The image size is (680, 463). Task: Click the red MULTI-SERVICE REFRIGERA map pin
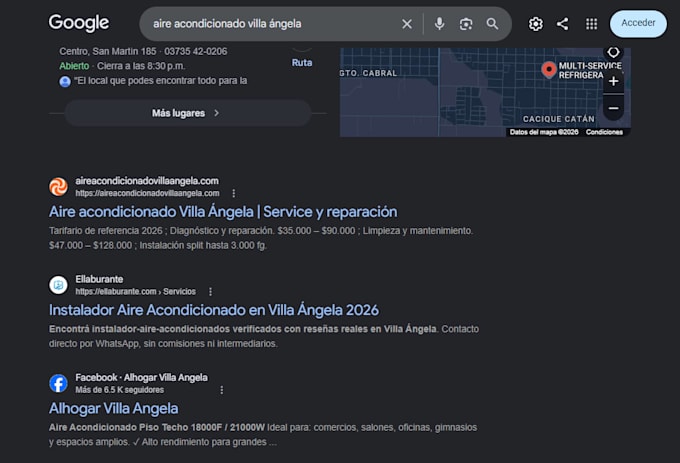(x=549, y=69)
